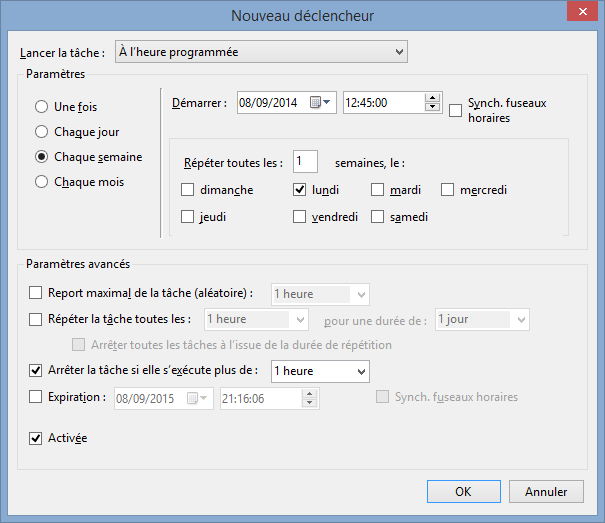Uncheck the 'lundi' day checkbox
The width and height of the screenshot is (605, 523).
299,190
